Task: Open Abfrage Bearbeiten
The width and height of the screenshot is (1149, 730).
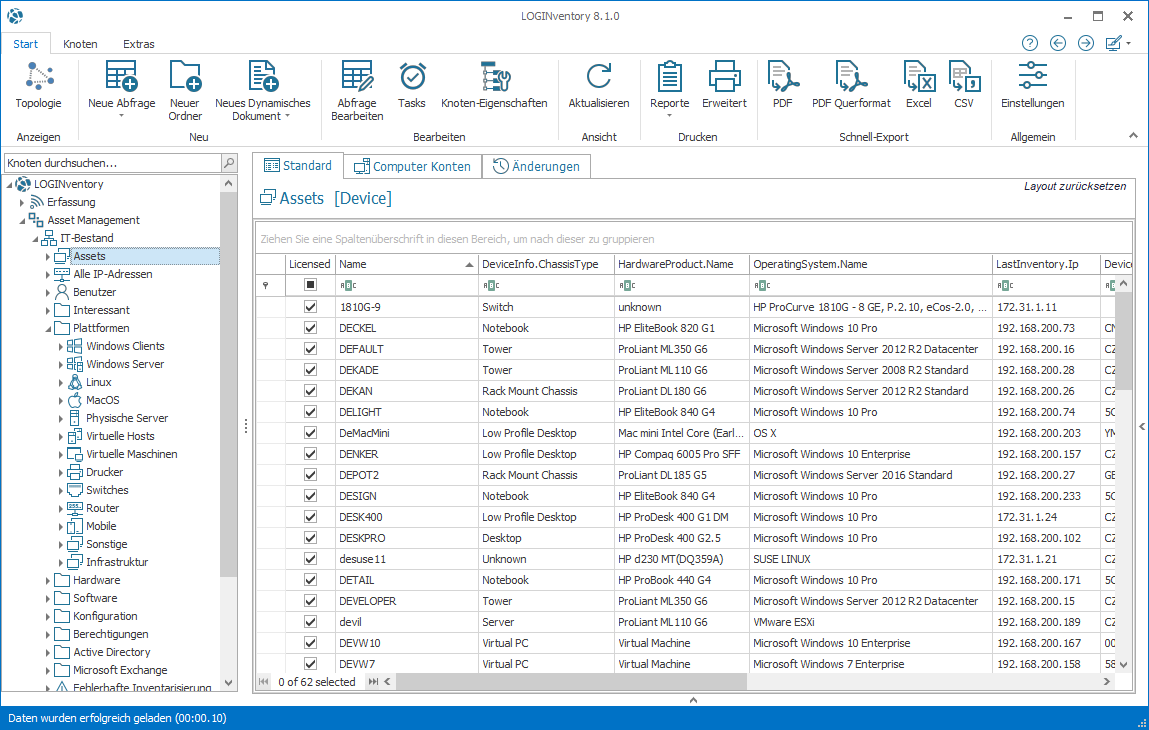Action: pyautogui.click(x=357, y=91)
